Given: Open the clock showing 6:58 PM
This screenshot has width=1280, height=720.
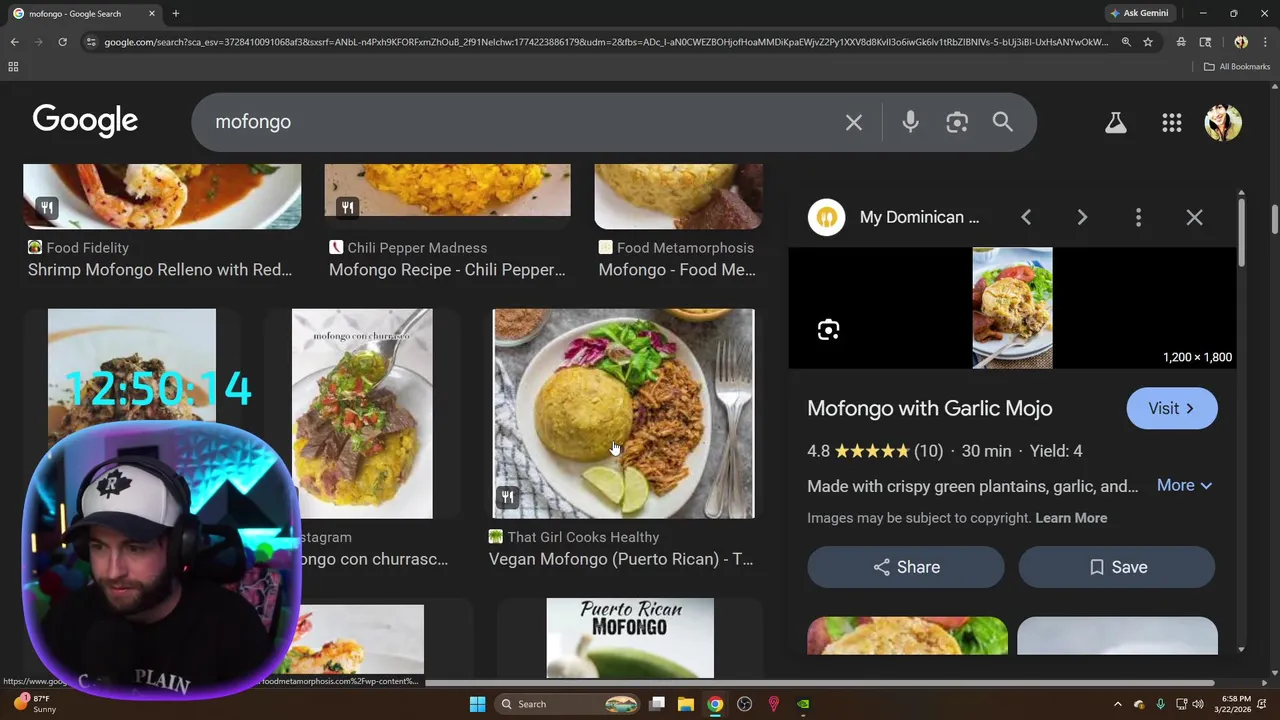Looking at the screenshot, I should pos(1231,704).
